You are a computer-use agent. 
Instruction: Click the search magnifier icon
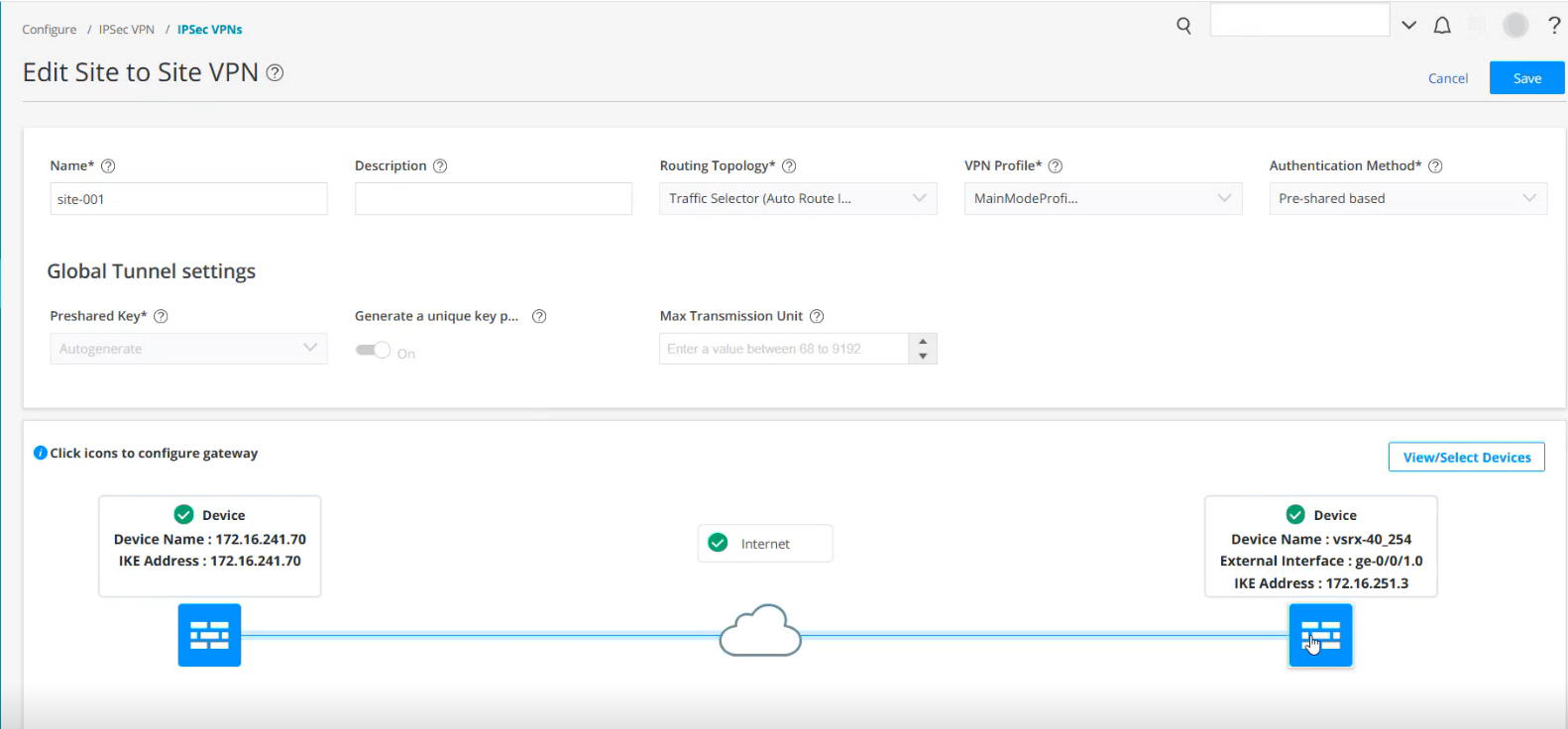[1183, 26]
